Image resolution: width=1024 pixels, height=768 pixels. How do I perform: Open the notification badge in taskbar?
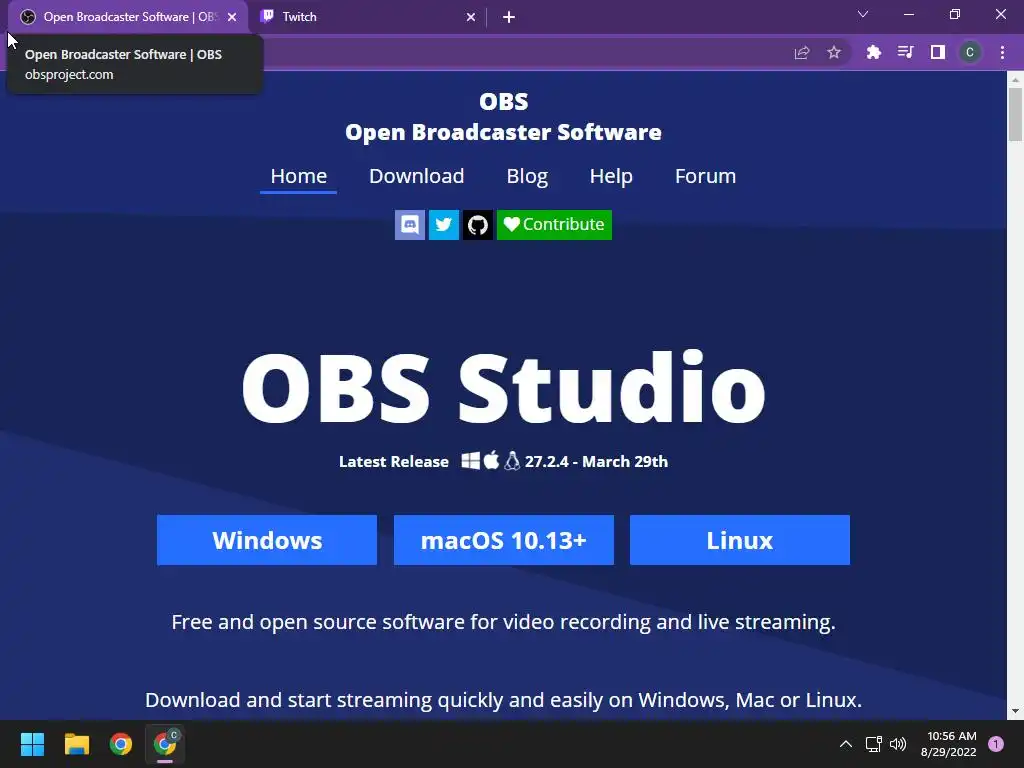click(996, 744)
